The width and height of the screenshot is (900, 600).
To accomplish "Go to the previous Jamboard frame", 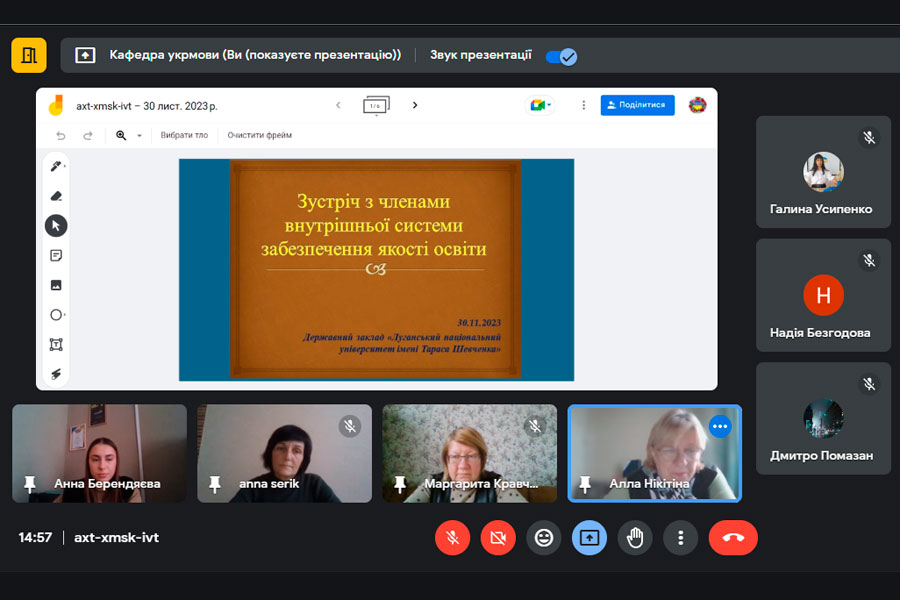I will pos(338,105).
